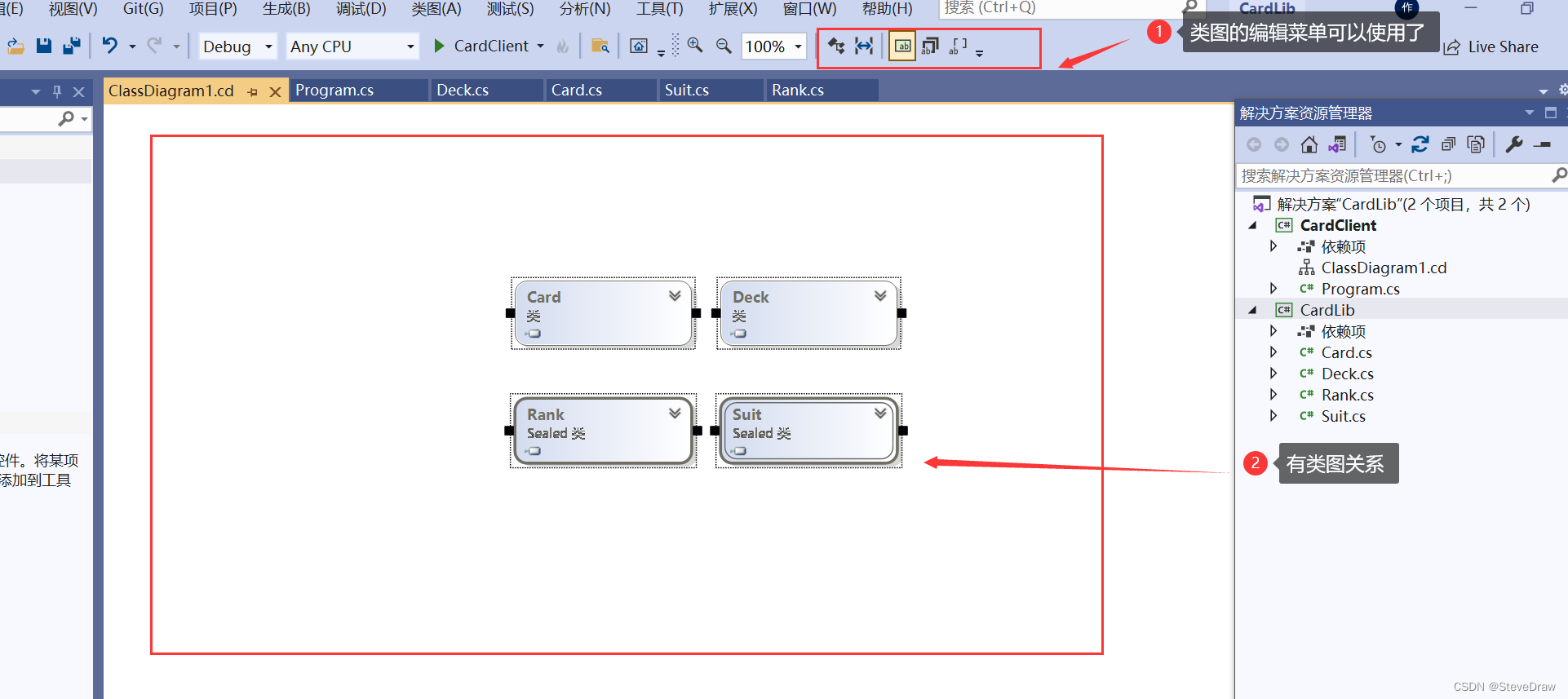Viewport: 1568px width, 699px height.
Task: Open the Undo history dropdown arrow
Action: click(132, 46)
